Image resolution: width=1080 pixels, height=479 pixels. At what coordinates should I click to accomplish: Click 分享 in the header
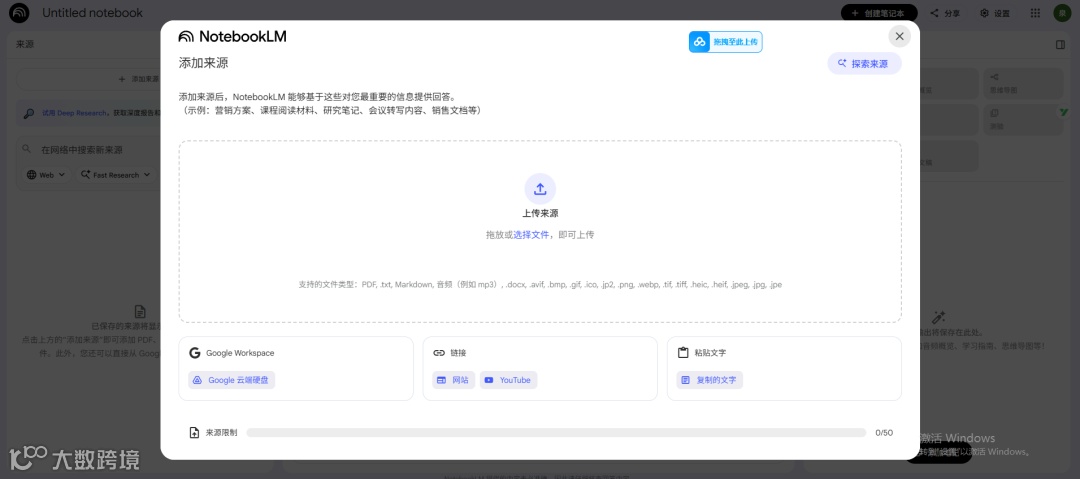[x=945, y=13]
